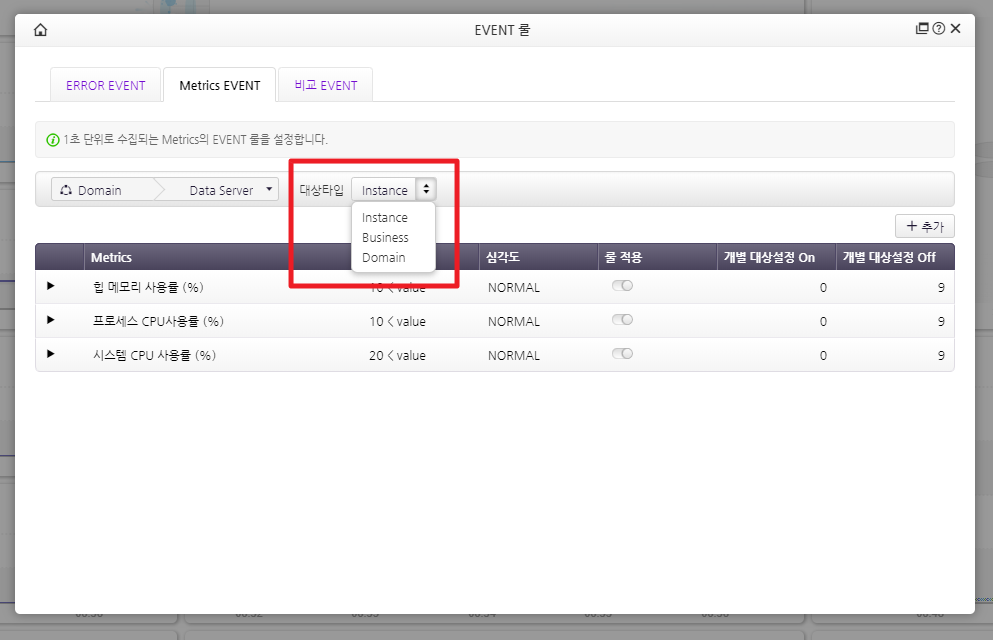Click the 추가 add button
The image size is (993, 640).
925,226
